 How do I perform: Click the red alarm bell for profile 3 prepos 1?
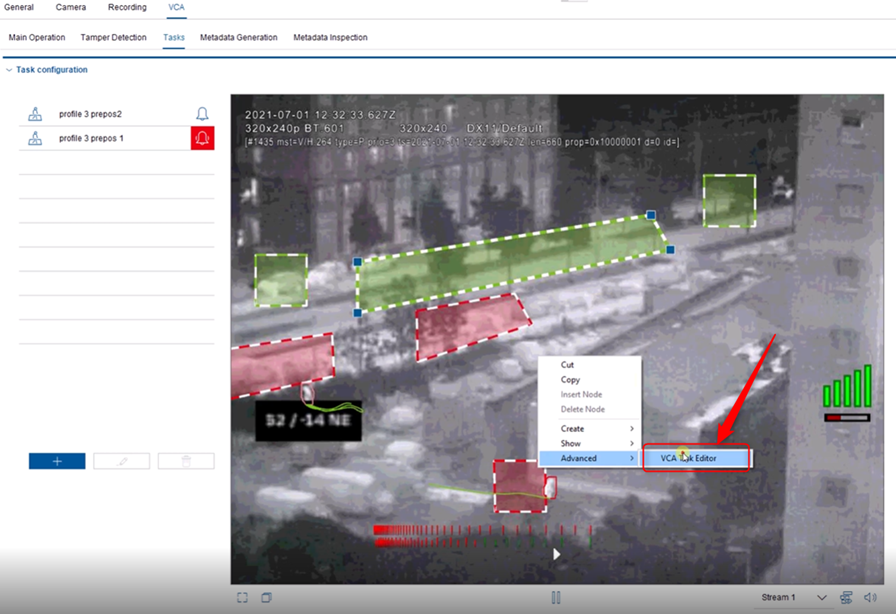click(x=202, y=138)
